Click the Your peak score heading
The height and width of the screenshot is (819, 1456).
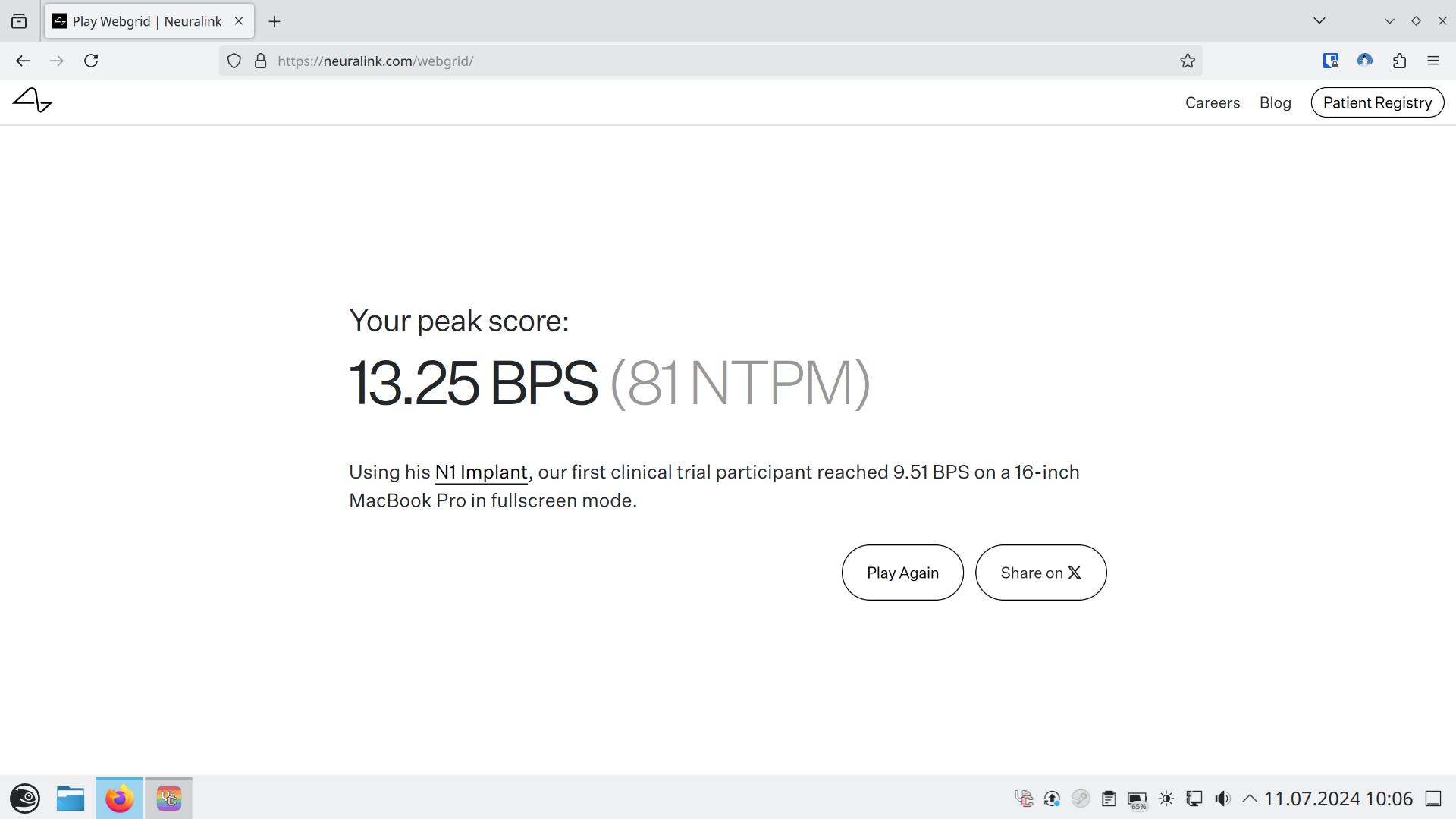[459, 321]
